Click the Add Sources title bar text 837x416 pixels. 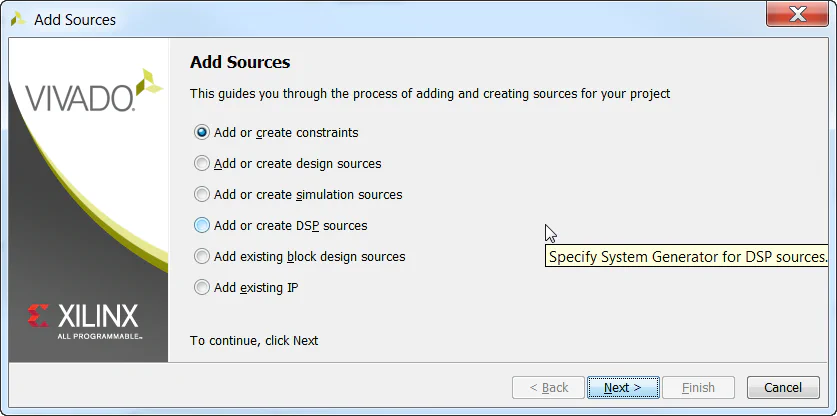click(75, 19)
